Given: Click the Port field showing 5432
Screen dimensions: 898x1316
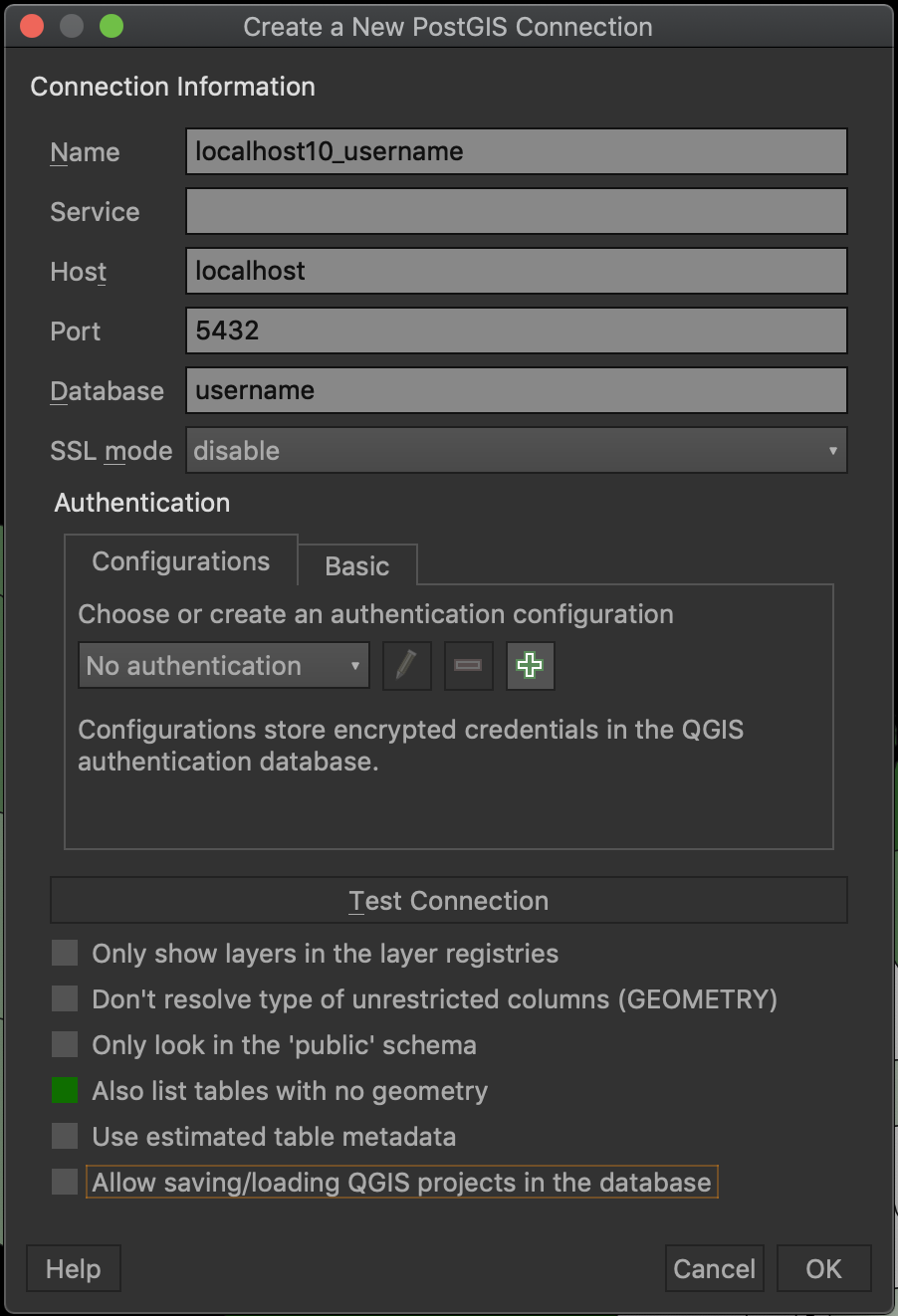Looking at the screenshot, I should click(516, 330).
